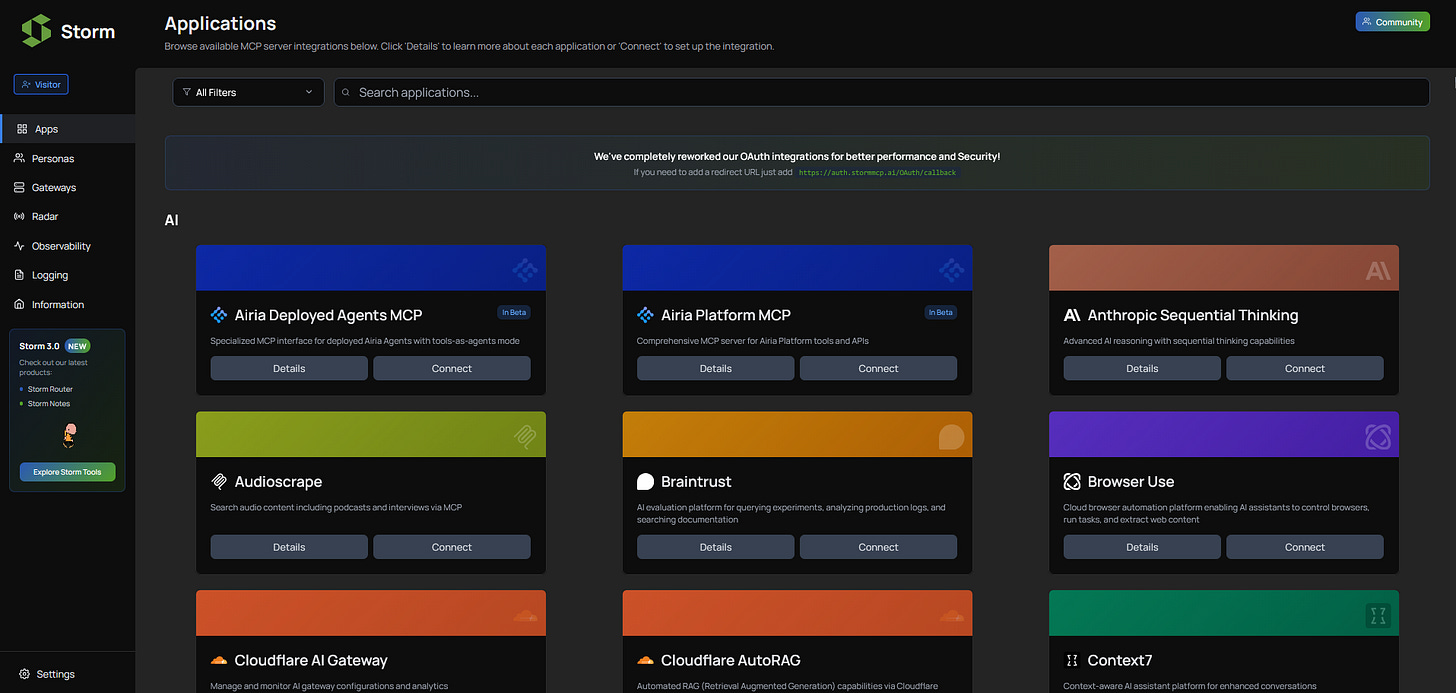Click faded Anthropic logo in card banner
1456x693 pixels.
(1378, 270)
